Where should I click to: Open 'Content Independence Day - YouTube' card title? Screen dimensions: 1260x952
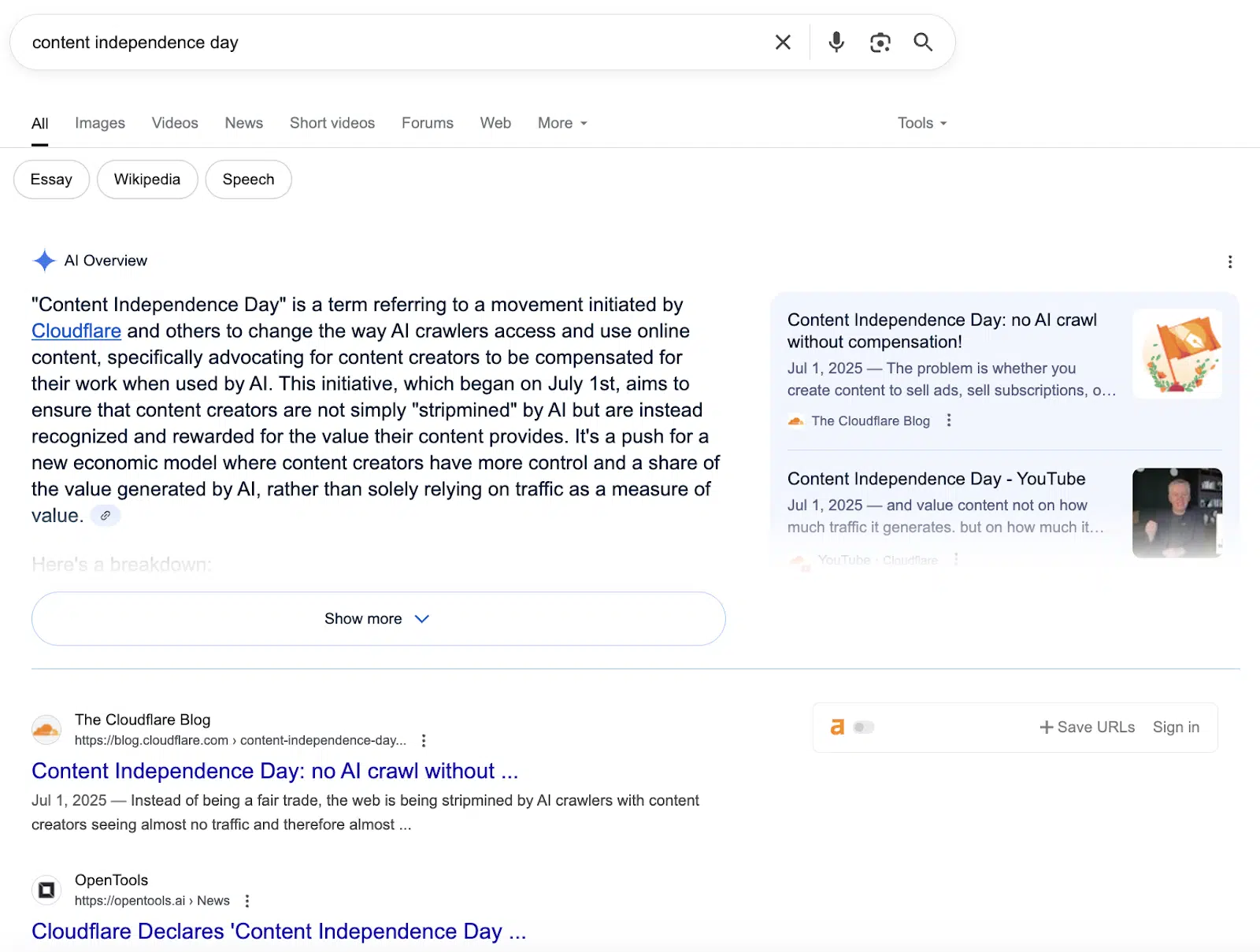coord(936,479)
